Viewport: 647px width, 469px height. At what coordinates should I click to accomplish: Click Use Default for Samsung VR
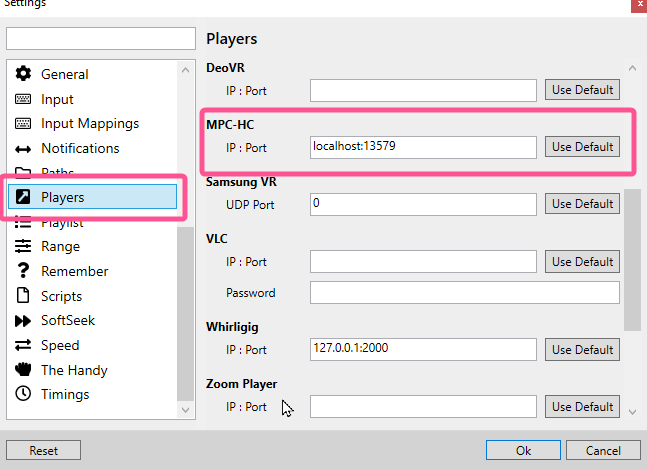582,204
